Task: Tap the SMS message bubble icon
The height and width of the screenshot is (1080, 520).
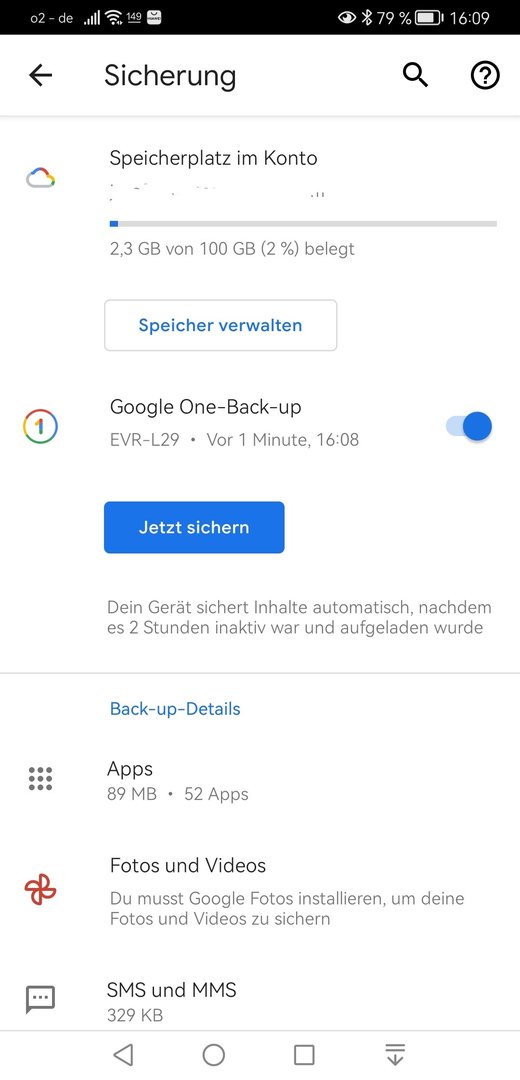Action: [40, 999]
